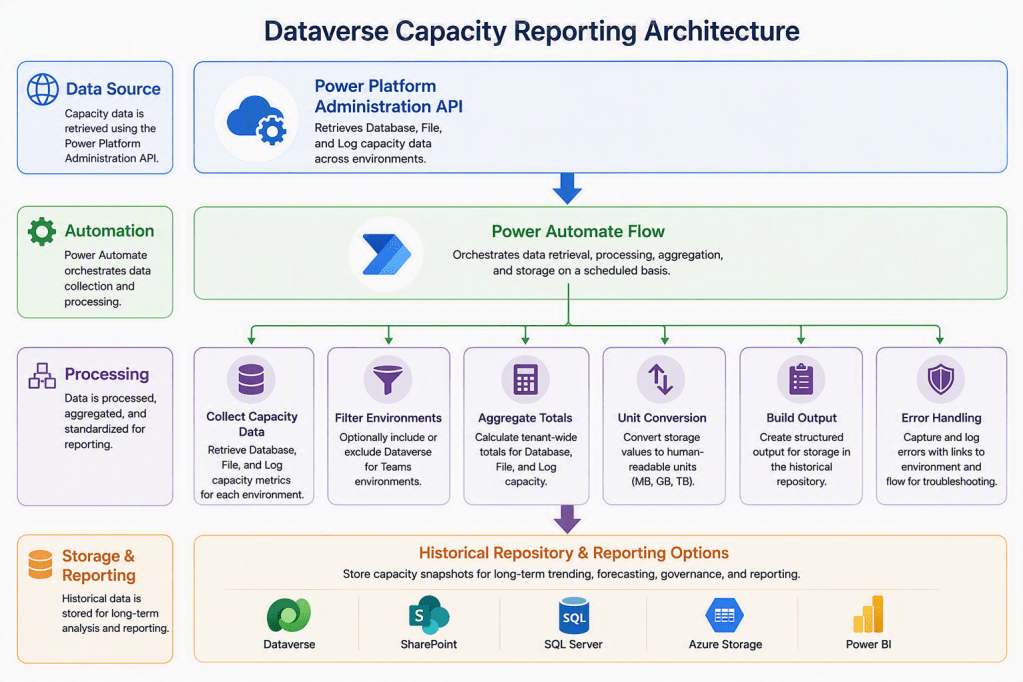Click the Power BI label
The width and height of the screenshot is (1023, 682).
[868, 644]
